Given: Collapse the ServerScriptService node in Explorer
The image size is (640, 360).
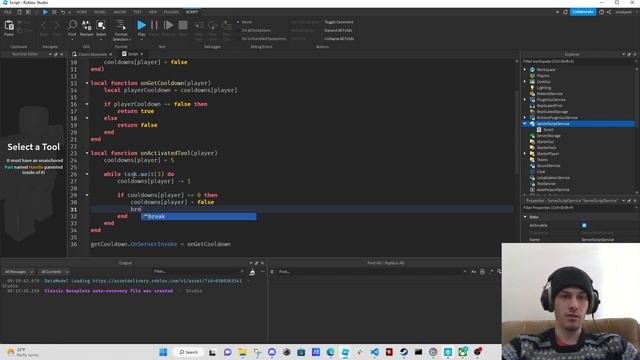Looking at the screenshot, I should click(525, 124).
